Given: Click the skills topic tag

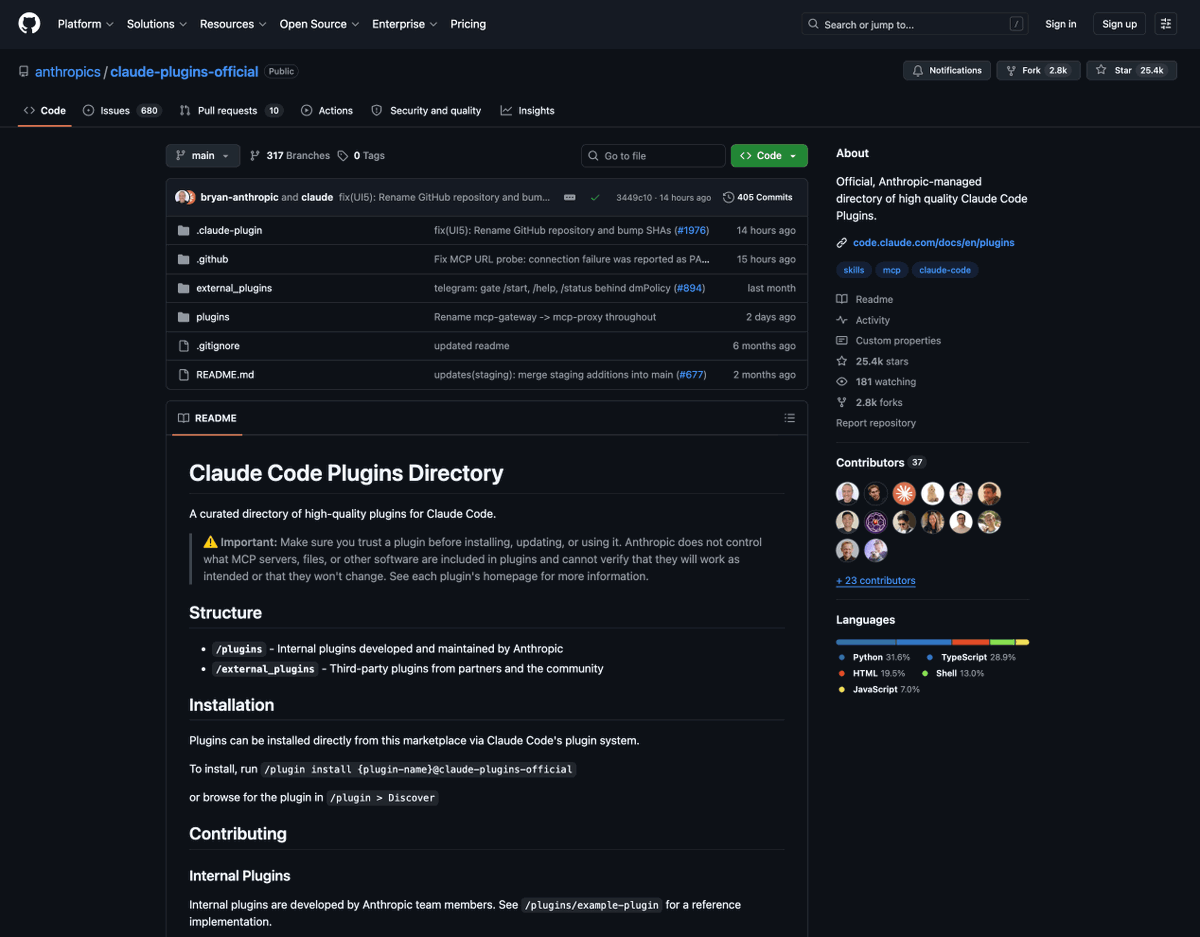Looking at the screenshot, I should pyautogui.click(x=854, y=270).
